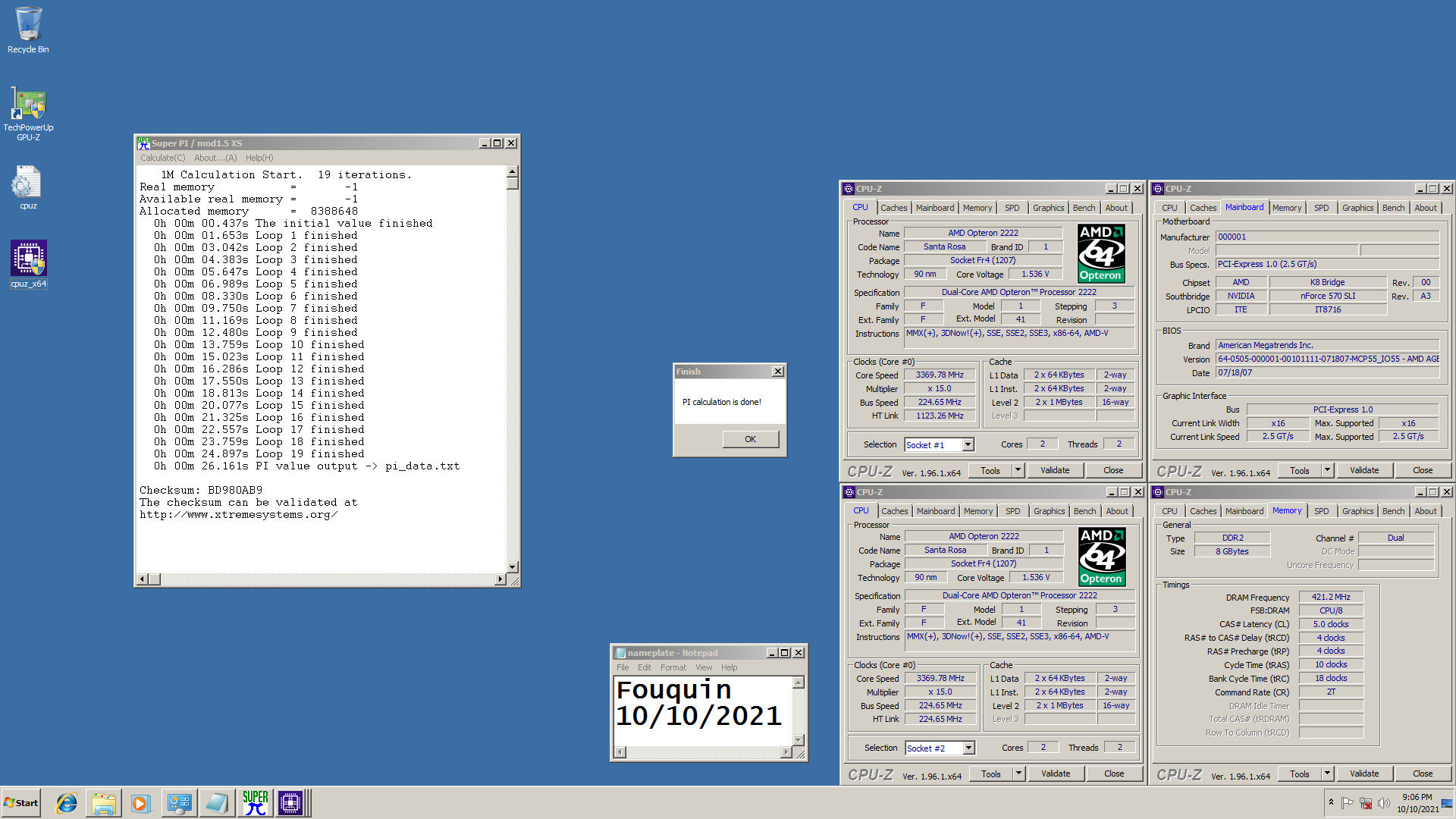
Task: Switch to SPD tab in Mainboard CPU-Z window
Action: tap(1321, 208)
